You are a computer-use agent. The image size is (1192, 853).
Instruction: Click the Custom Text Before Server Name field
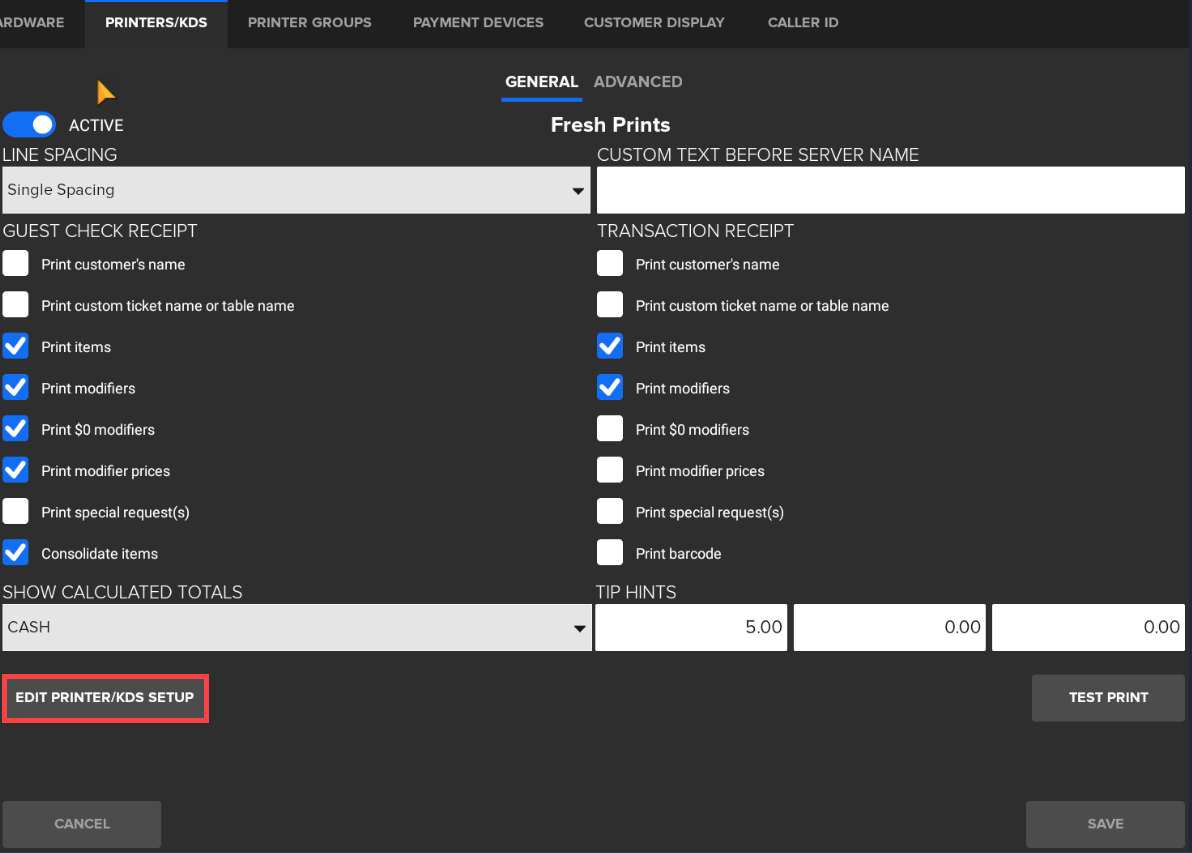pyautogui.click(x=890, y=190)
